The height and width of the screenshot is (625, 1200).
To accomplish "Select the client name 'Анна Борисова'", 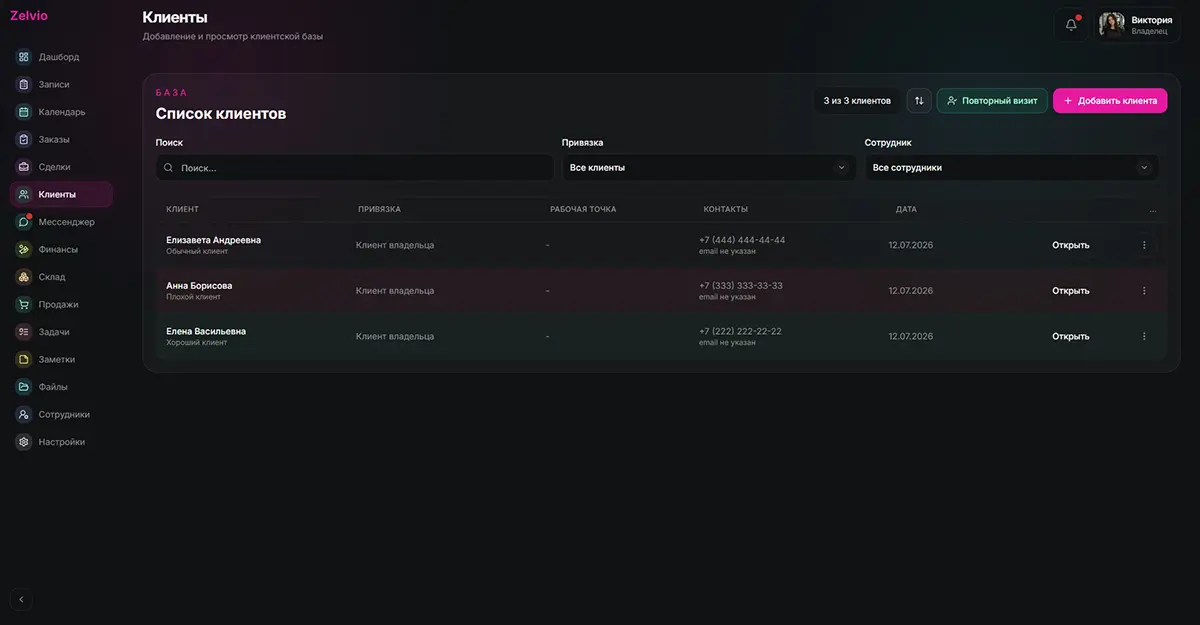I will (x=199, y=286).
